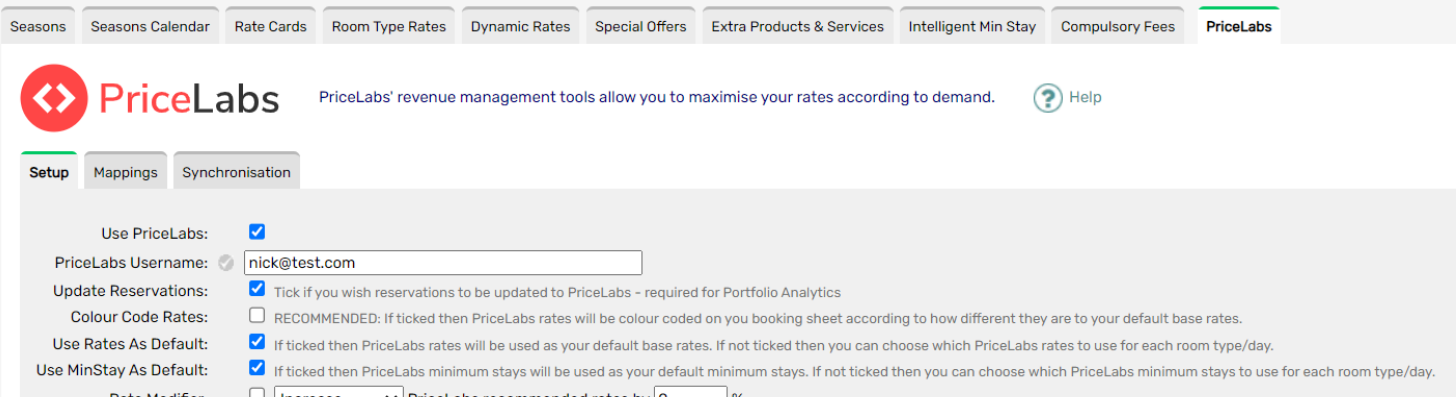
Task: Enable the Colour Code Rates checkbox
Action: pos(257,316)
